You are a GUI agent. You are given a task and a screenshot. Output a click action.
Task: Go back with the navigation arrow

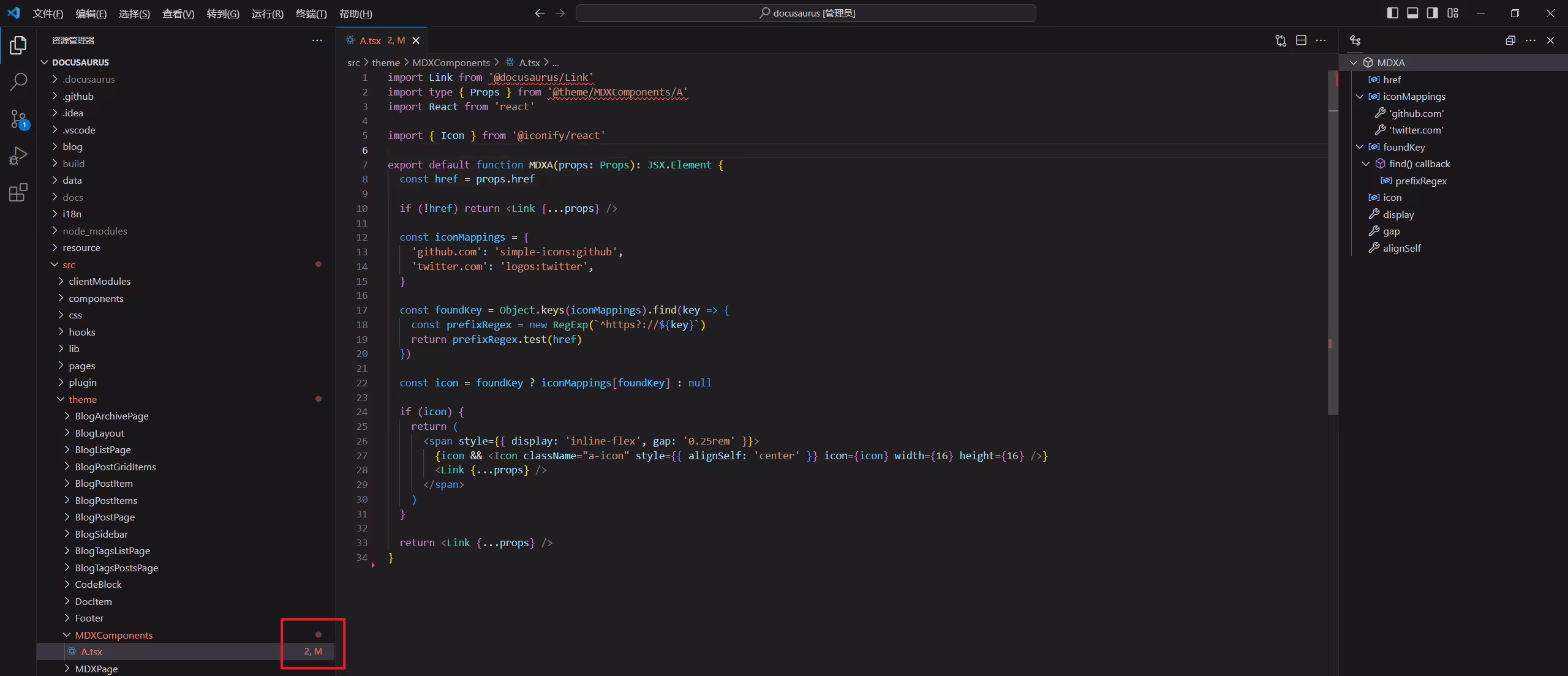[540, 13]
